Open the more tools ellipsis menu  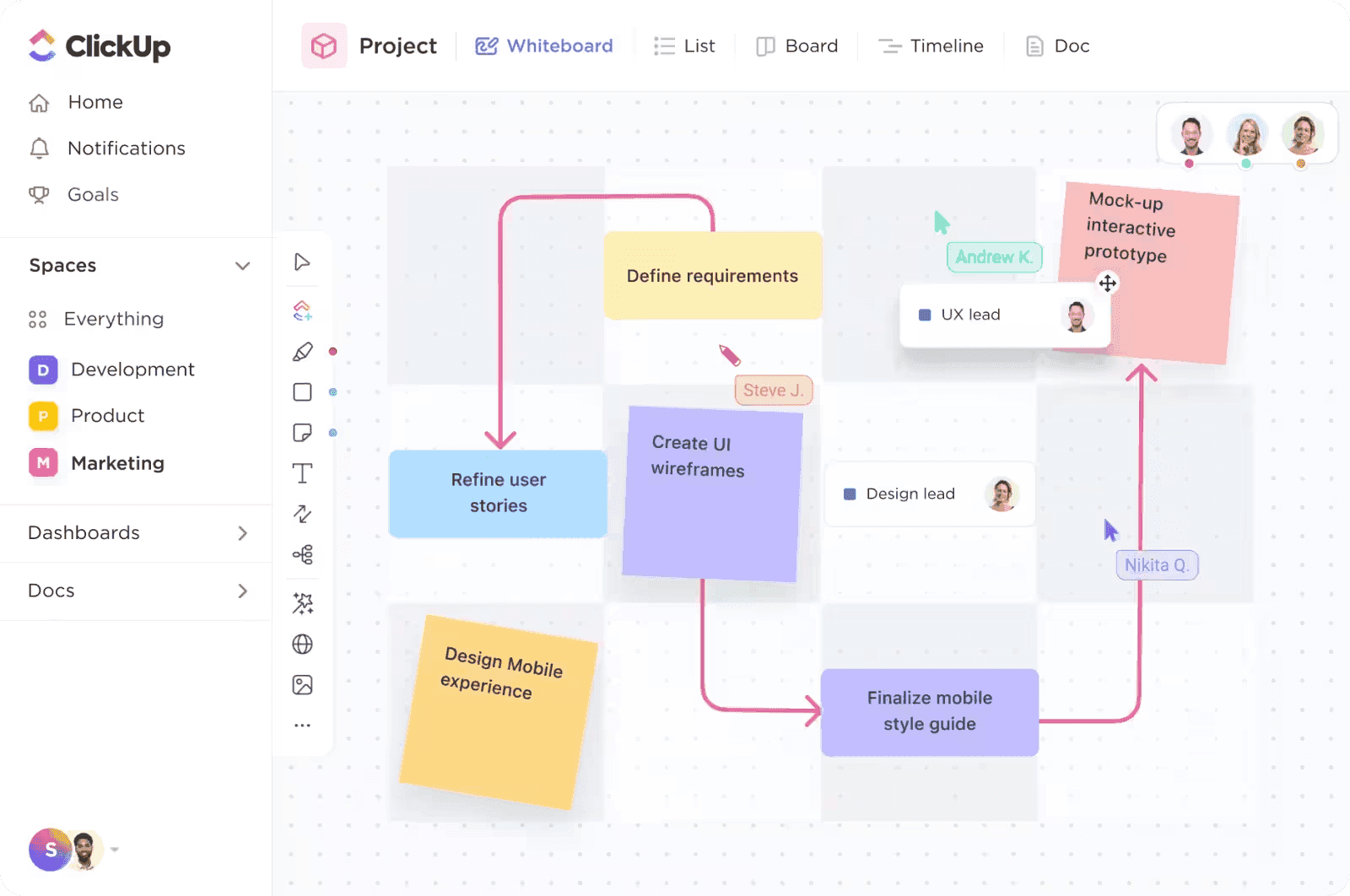pyautogui.click(x=302, y=725)
